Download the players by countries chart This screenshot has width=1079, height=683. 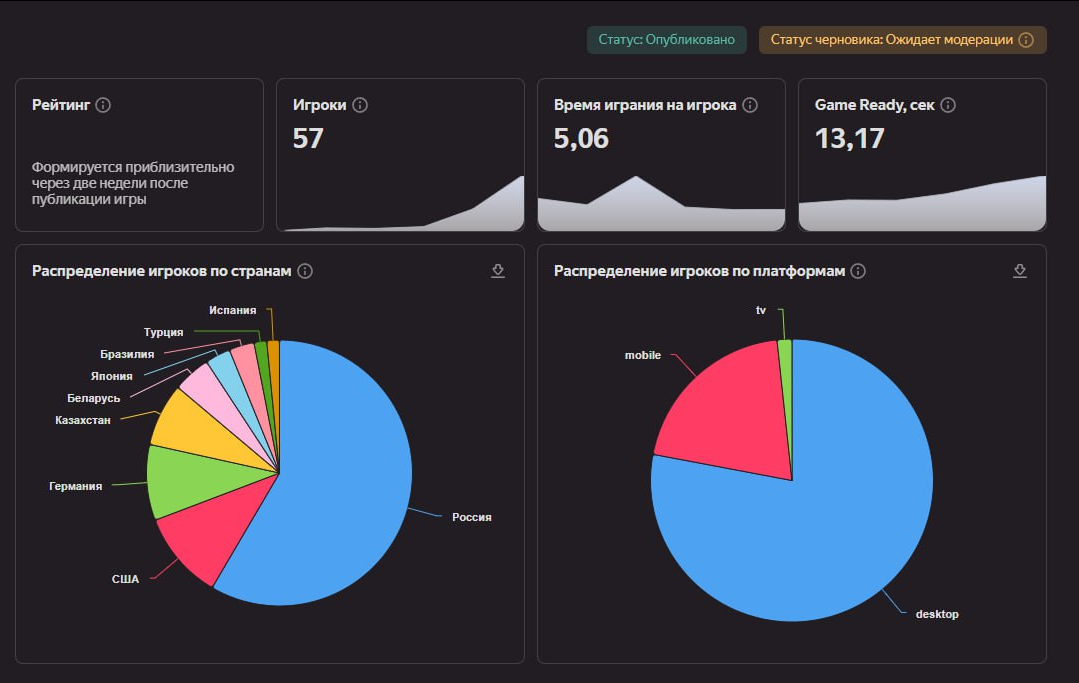498,271
